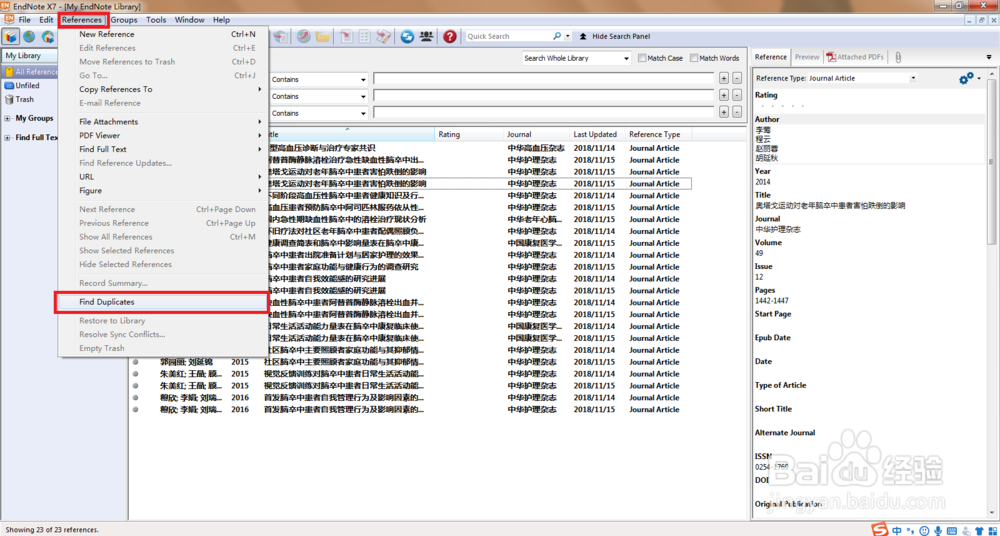Click the Insert Citation toolbar icon
The width and height of the screenshot is (1000, 536).
pyautogui.click(x=346, y=36)
